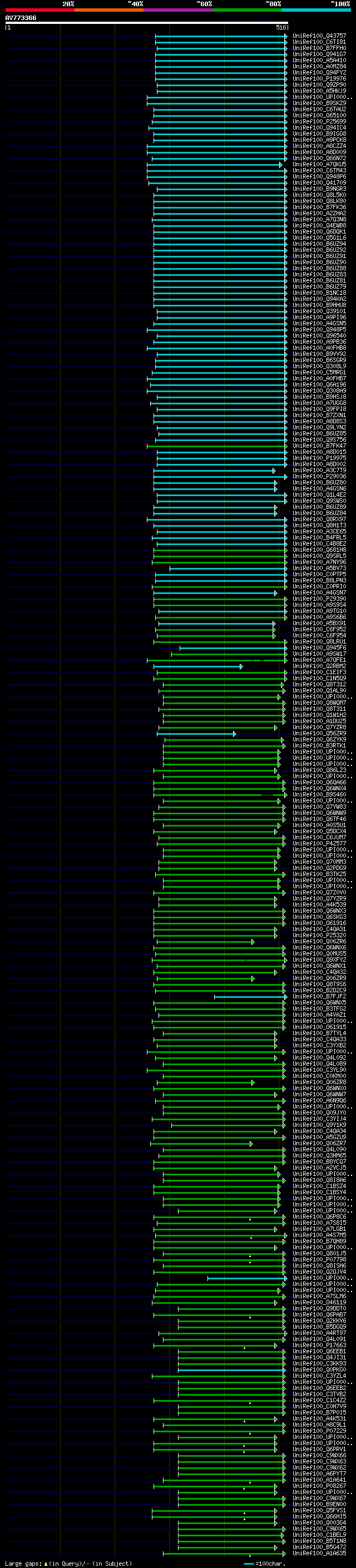Select hit label UniRef100_B9SKZ9

319,103
